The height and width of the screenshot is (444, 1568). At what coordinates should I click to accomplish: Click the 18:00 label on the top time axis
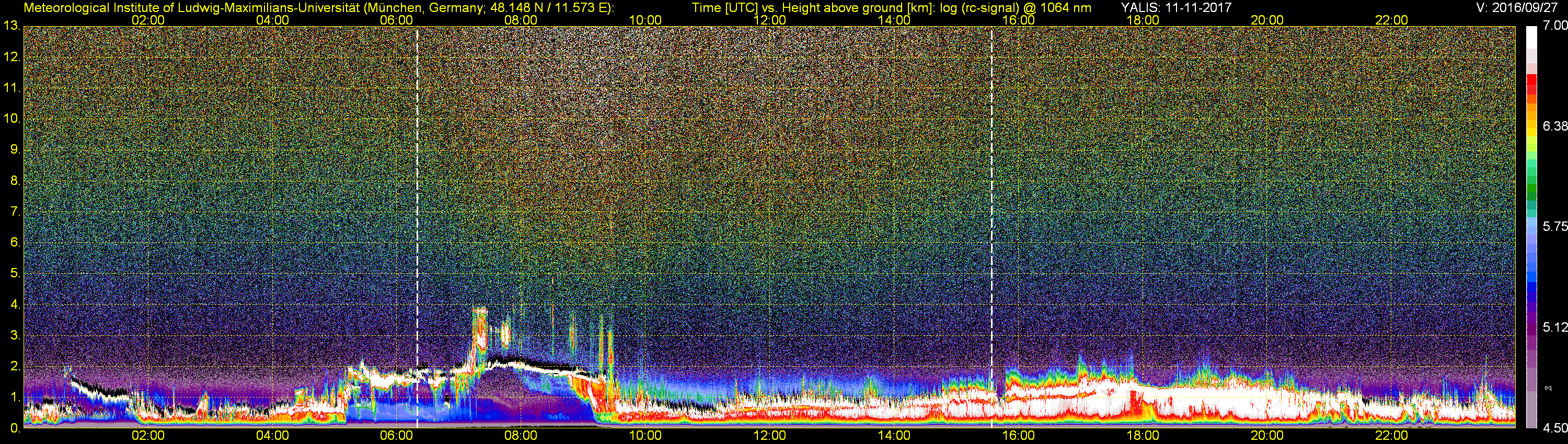[x=1143, y=20]
